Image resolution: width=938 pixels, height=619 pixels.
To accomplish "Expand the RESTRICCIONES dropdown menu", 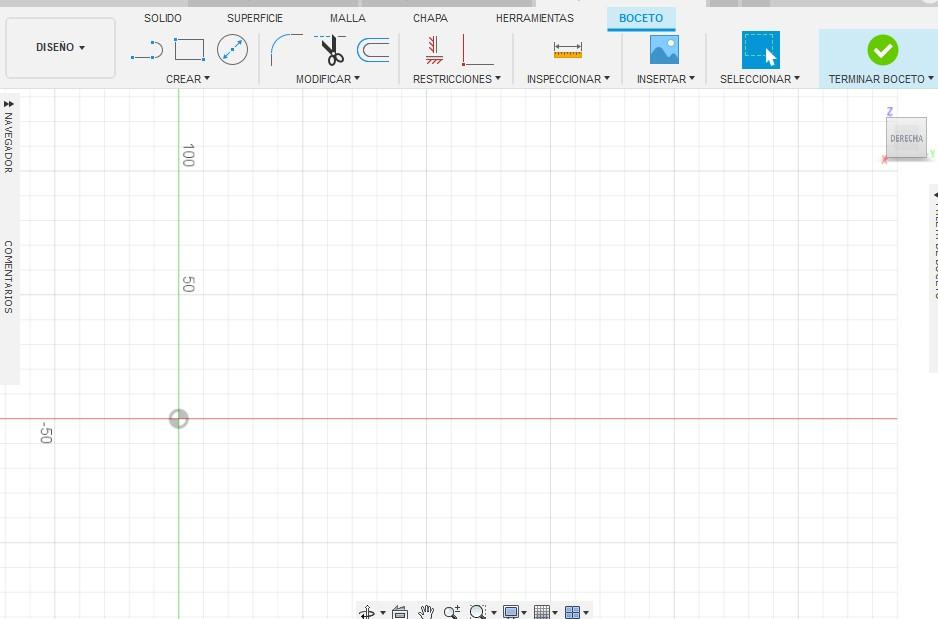I will [x=456, y=79].
